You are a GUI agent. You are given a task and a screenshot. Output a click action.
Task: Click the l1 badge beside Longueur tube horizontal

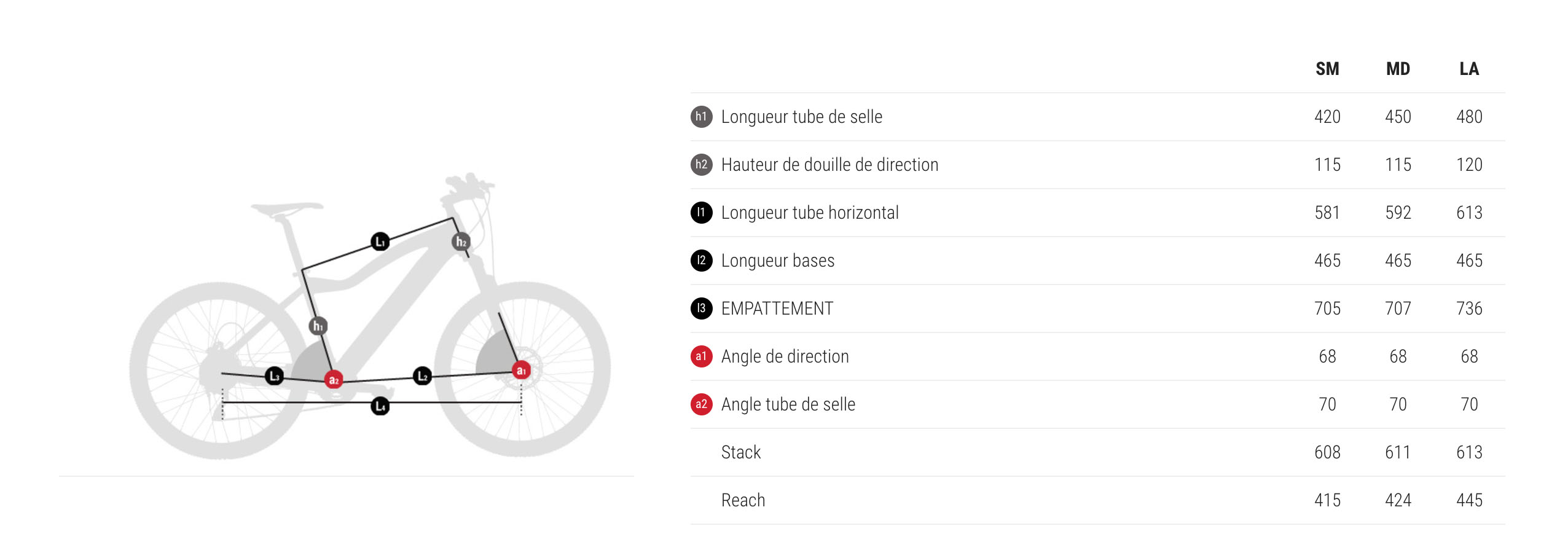(x=701, y=213)
